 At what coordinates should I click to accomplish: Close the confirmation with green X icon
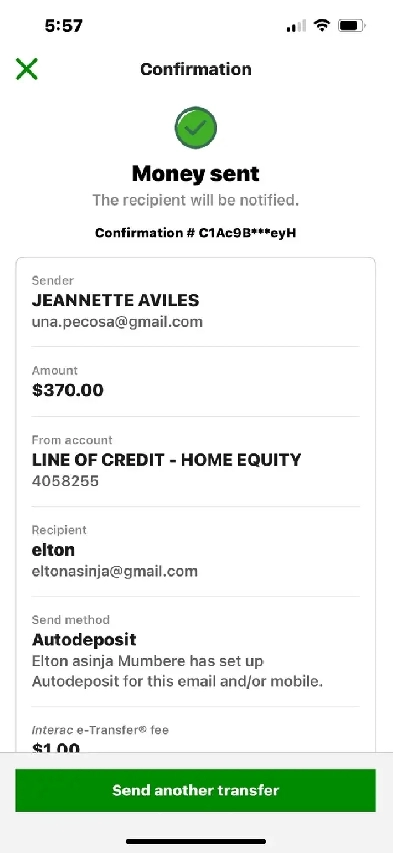pos(27,69)
